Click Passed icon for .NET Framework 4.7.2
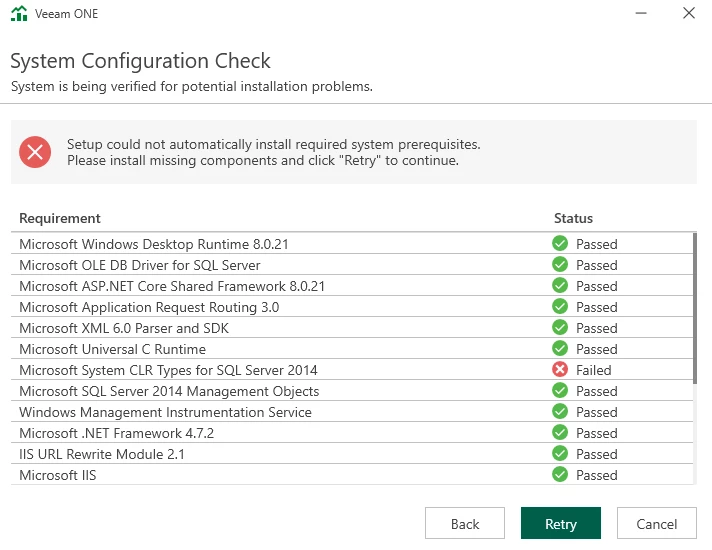The height and width of the screenshot is (550, 712). click(x=560, y=433)
